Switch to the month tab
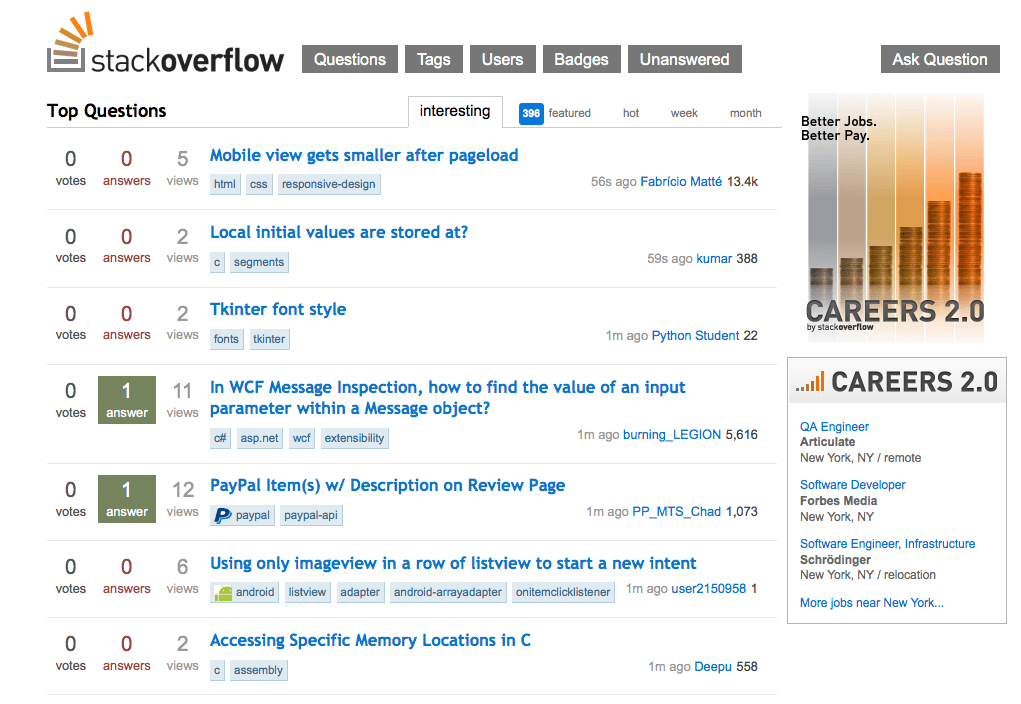This screenshot has height=704, width=1021. point(746,113)
